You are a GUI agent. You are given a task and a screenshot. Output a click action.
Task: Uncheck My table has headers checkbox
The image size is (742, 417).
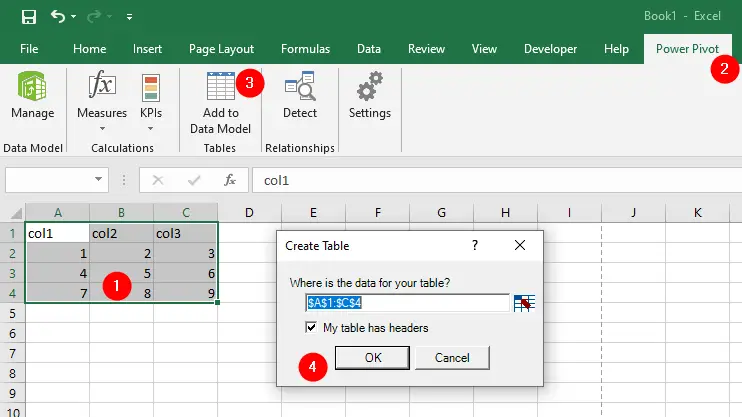pos(311,327)
